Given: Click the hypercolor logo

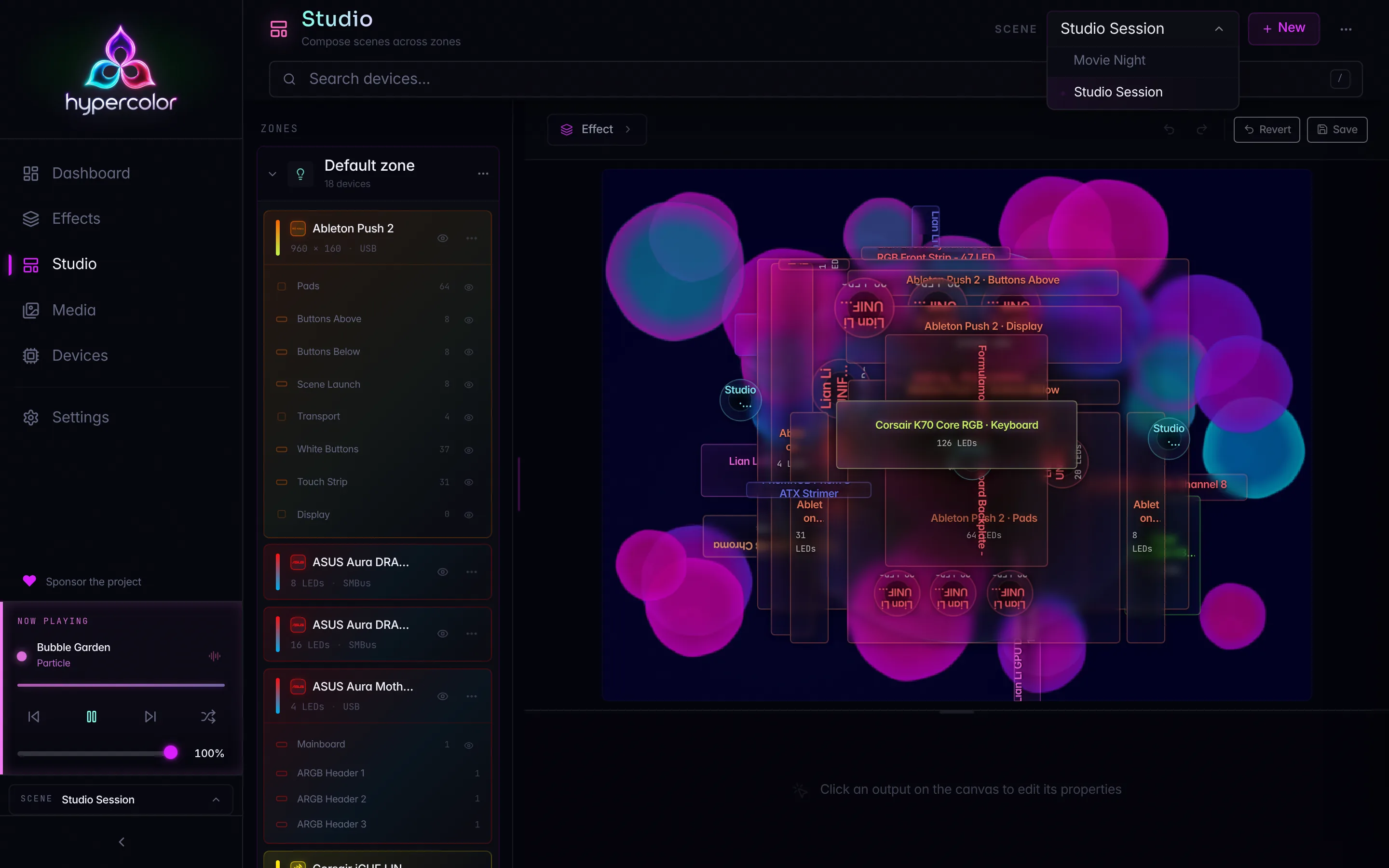Looking at the screenshot, I should (121, 69).
